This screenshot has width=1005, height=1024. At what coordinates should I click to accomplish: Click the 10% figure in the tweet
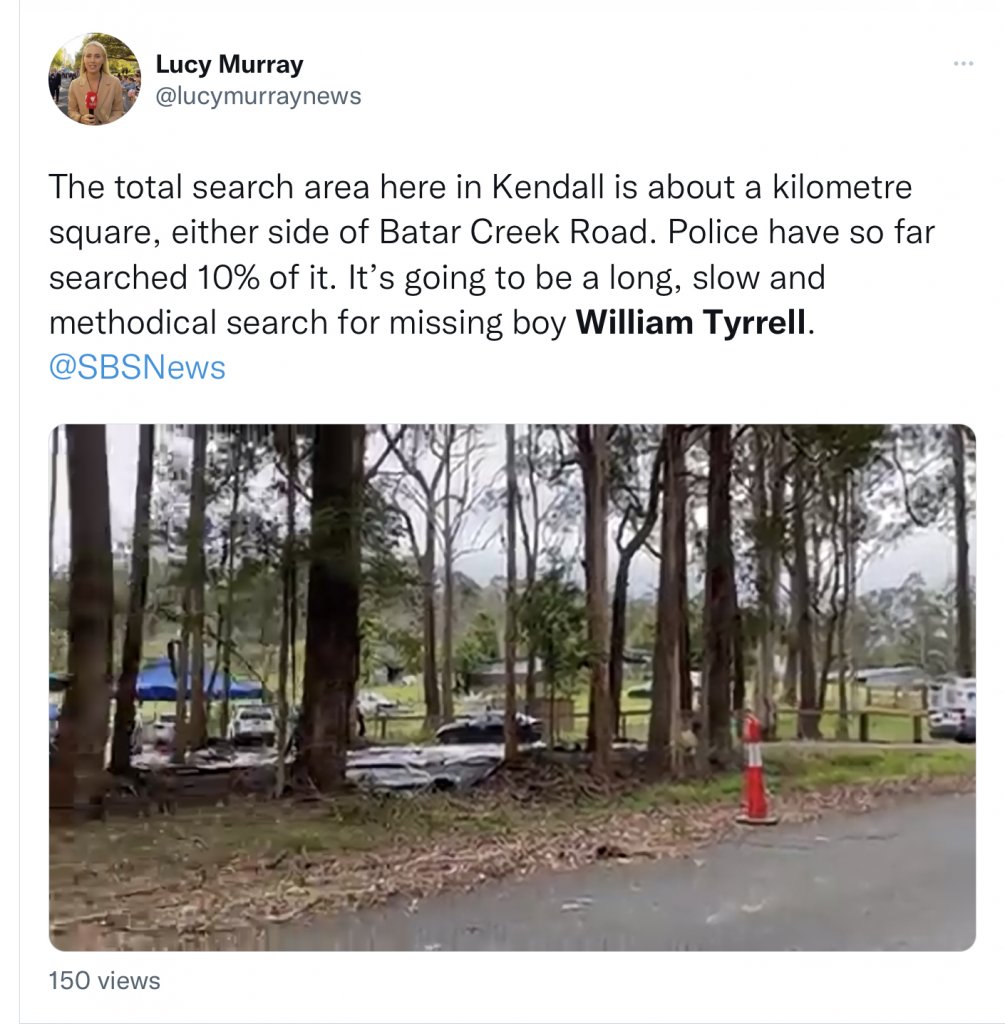point(219,278)
